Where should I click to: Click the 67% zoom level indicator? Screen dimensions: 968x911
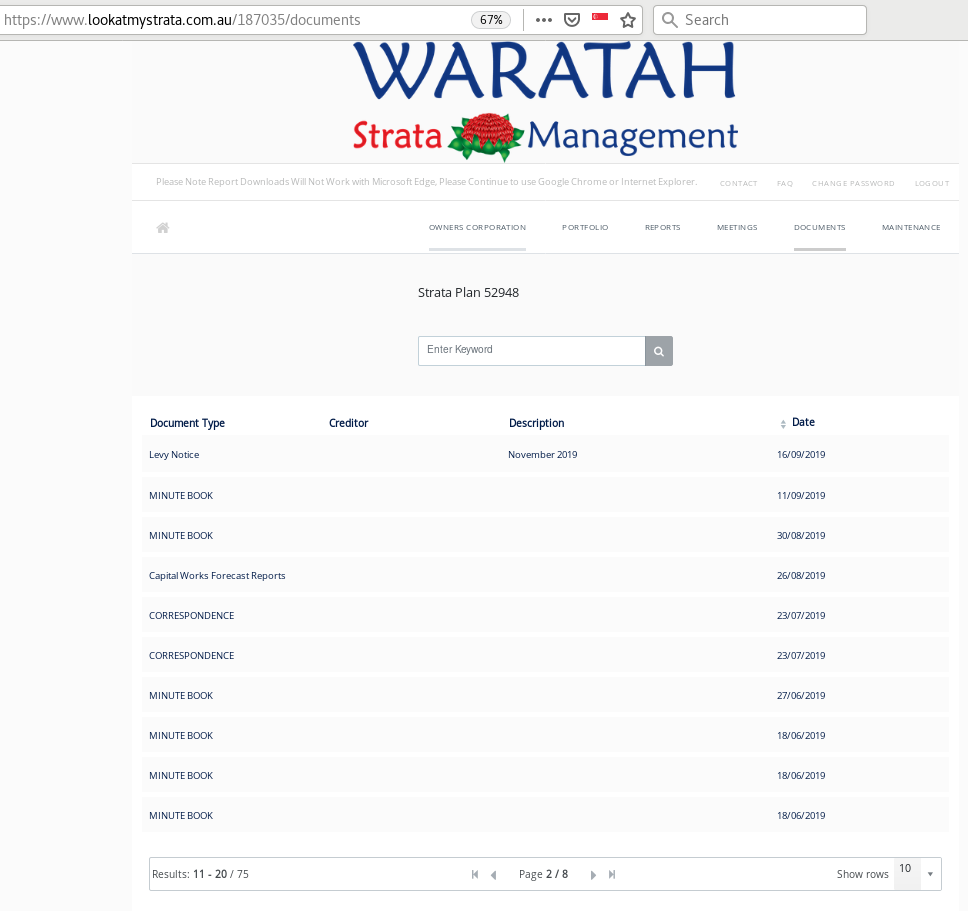(x=491, y=20)
